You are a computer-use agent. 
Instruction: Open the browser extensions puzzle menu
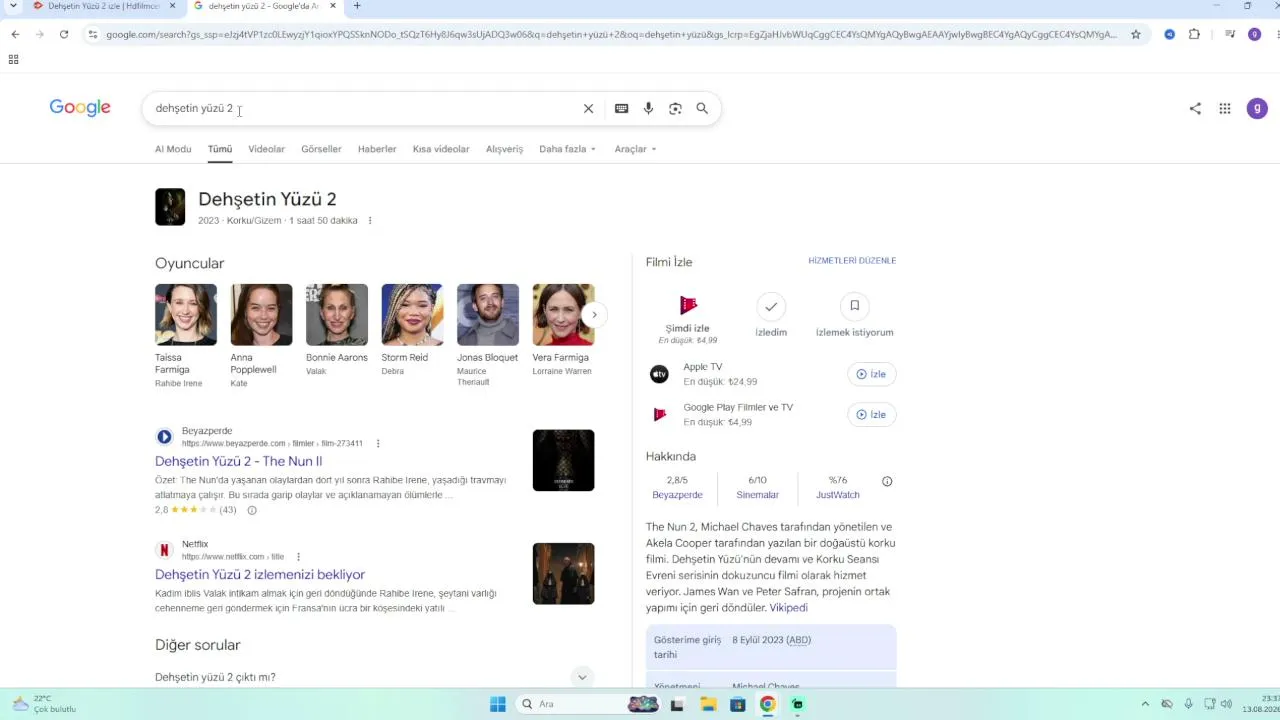click(1194, 34)
